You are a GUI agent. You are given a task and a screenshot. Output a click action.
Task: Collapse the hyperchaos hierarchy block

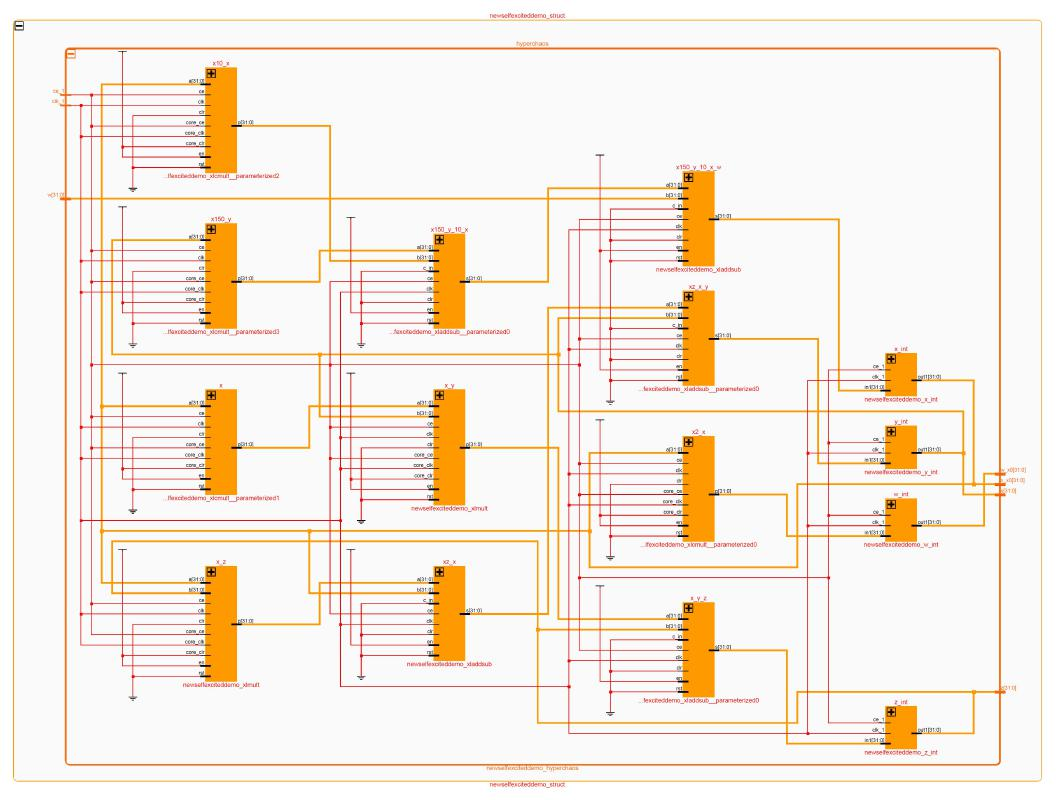tap(71, 53)
